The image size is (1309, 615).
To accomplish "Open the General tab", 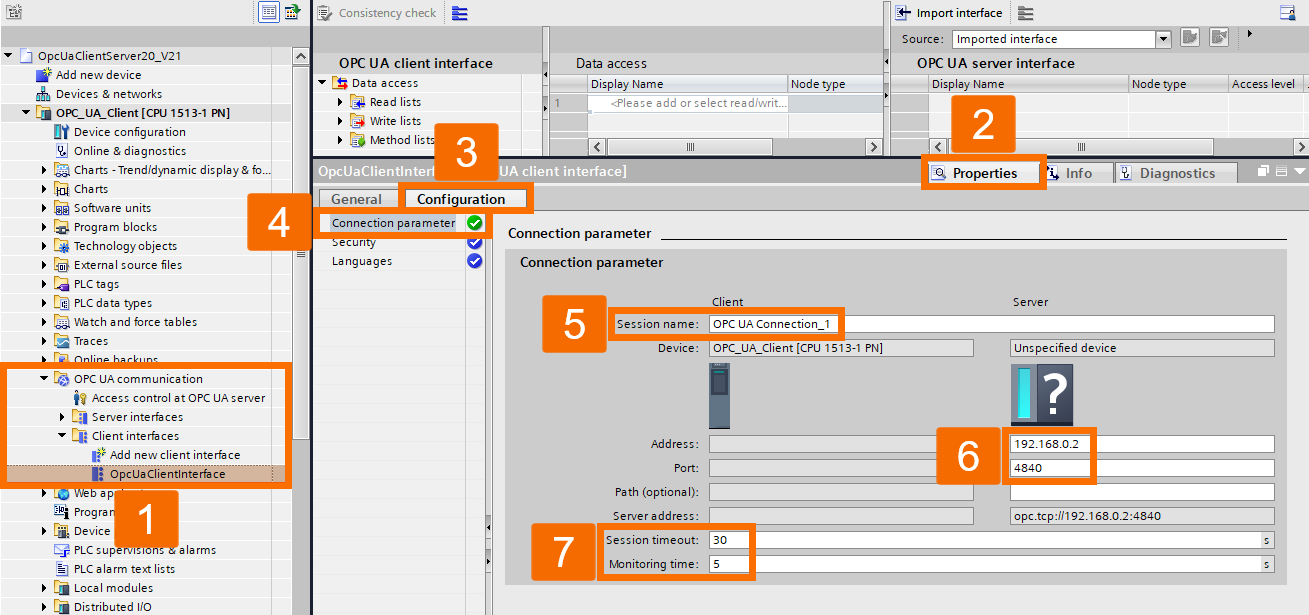I will [x=356, y=199].
